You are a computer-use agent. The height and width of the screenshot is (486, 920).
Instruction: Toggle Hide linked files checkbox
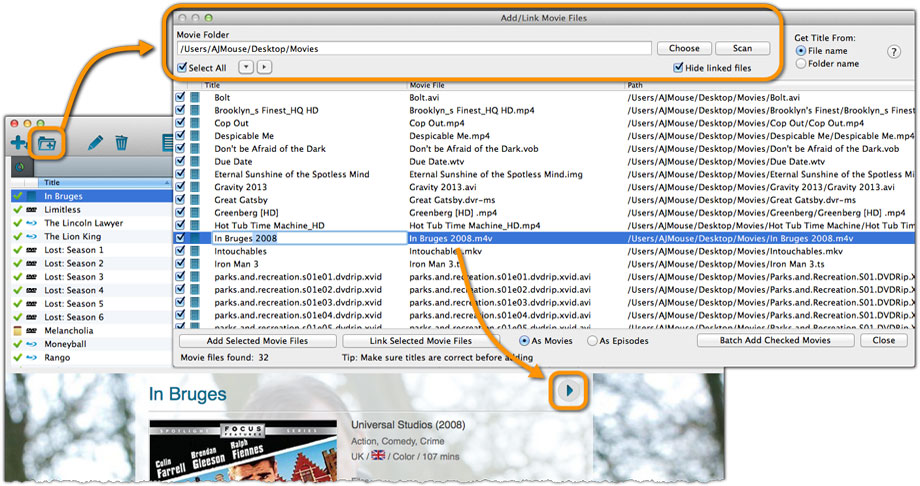point(678,68)
